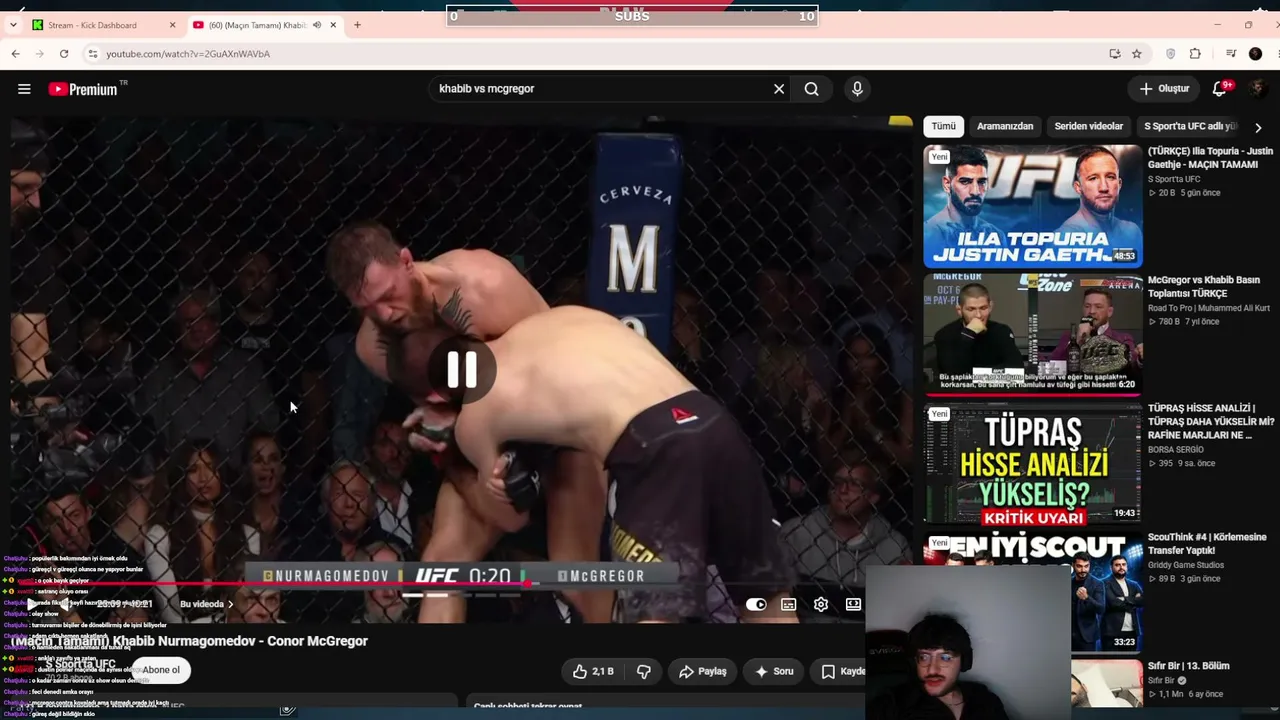Show more filter chips with right arrow

point(1258,127)
